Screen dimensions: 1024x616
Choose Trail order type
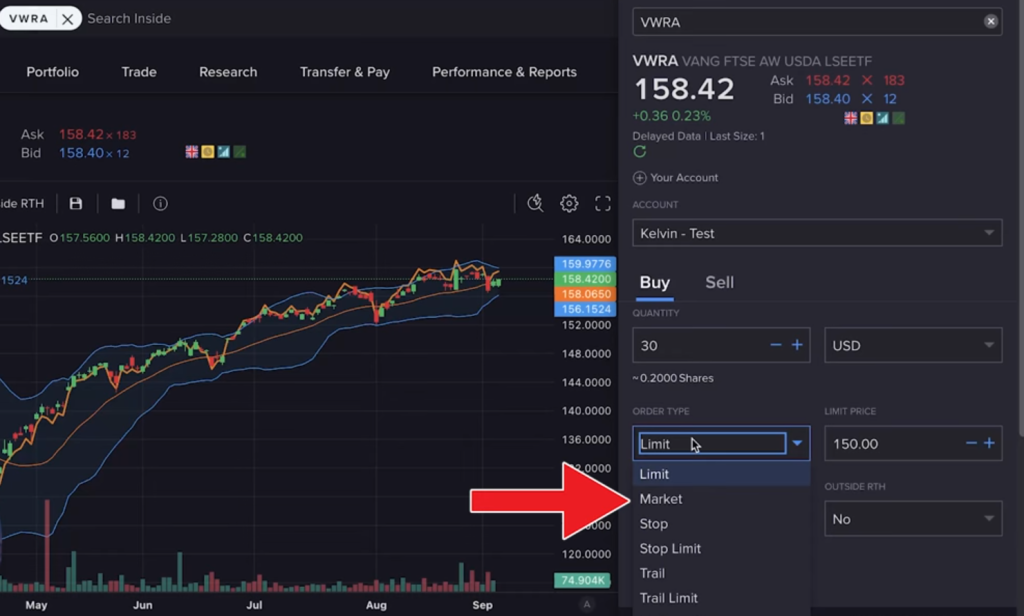pos(721,574)
